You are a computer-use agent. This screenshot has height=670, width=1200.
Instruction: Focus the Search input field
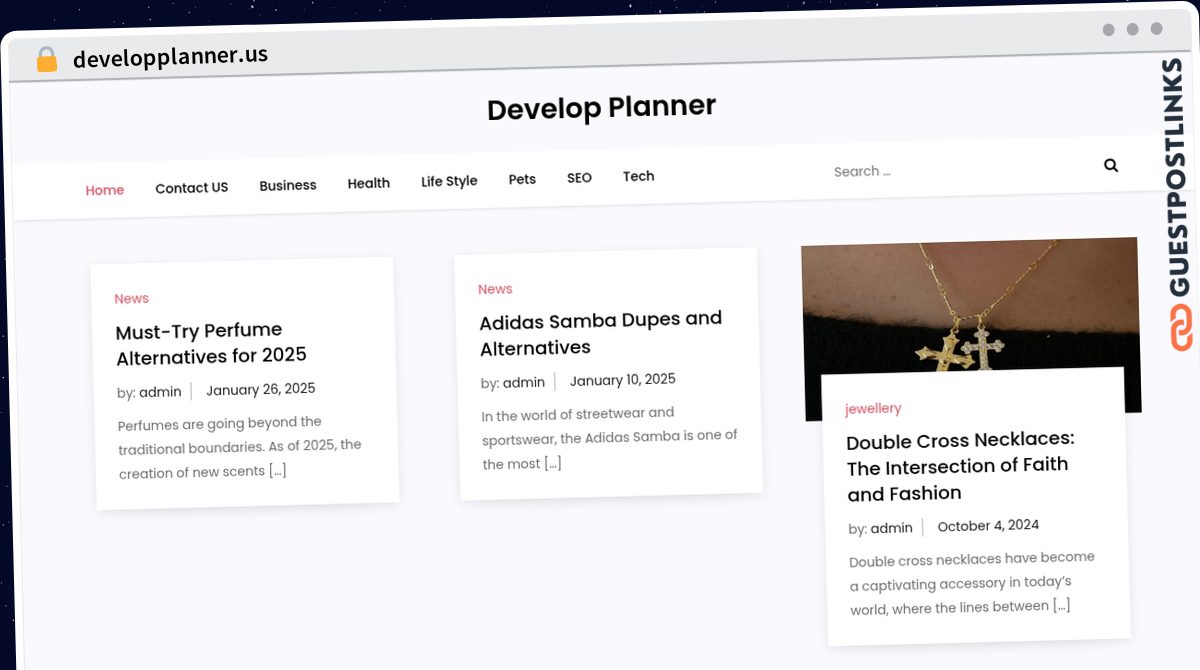point(960,170)
